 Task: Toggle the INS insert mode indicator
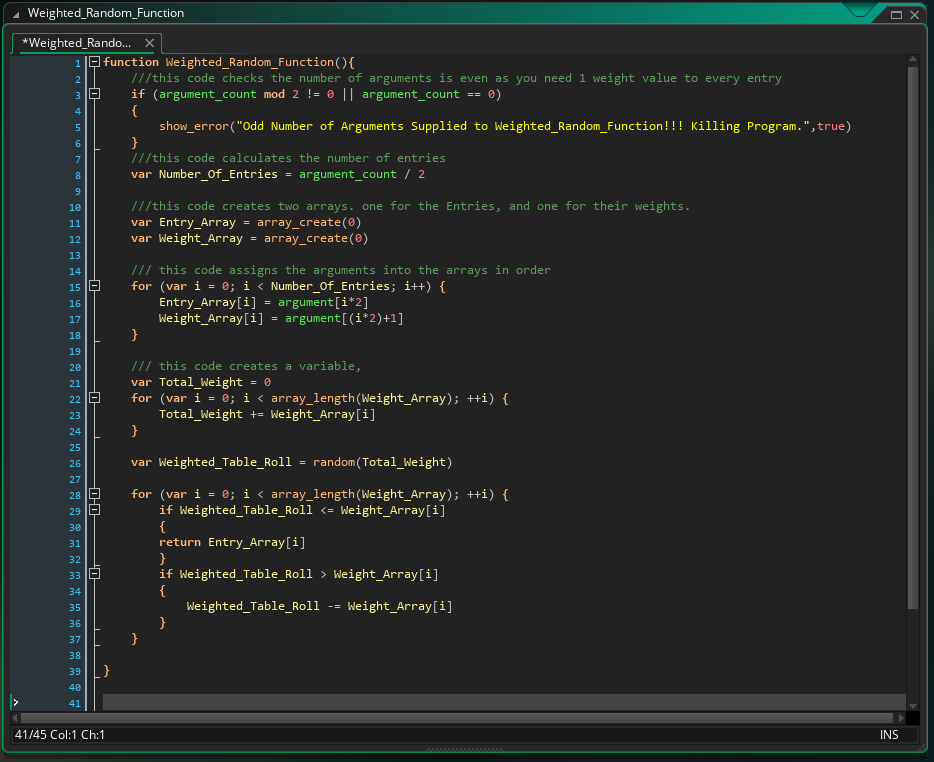coord(888,735)
